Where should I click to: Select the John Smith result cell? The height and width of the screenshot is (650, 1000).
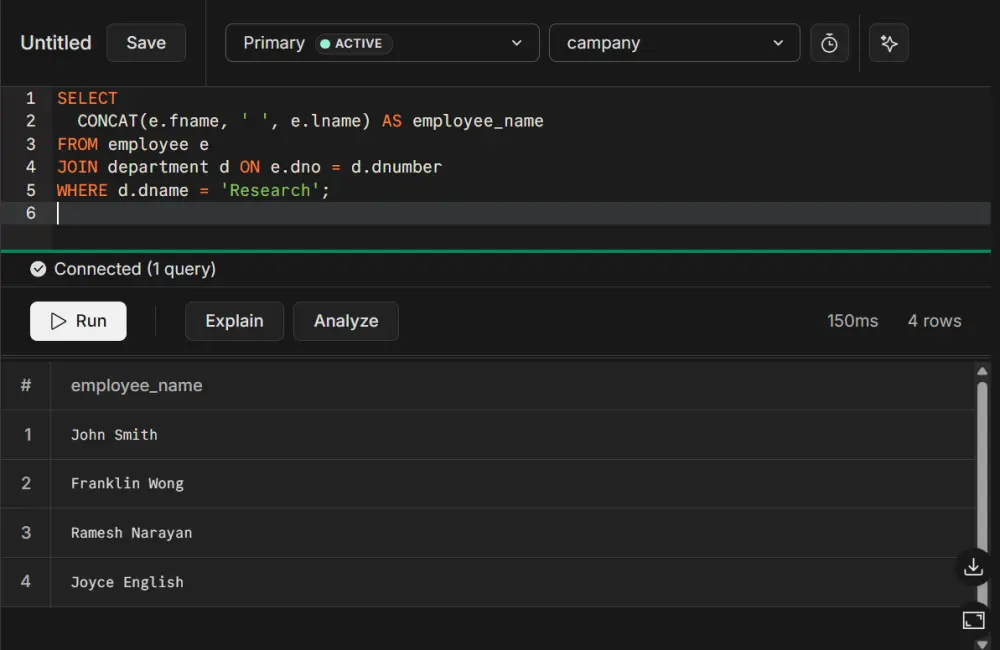tap(114, 434)
